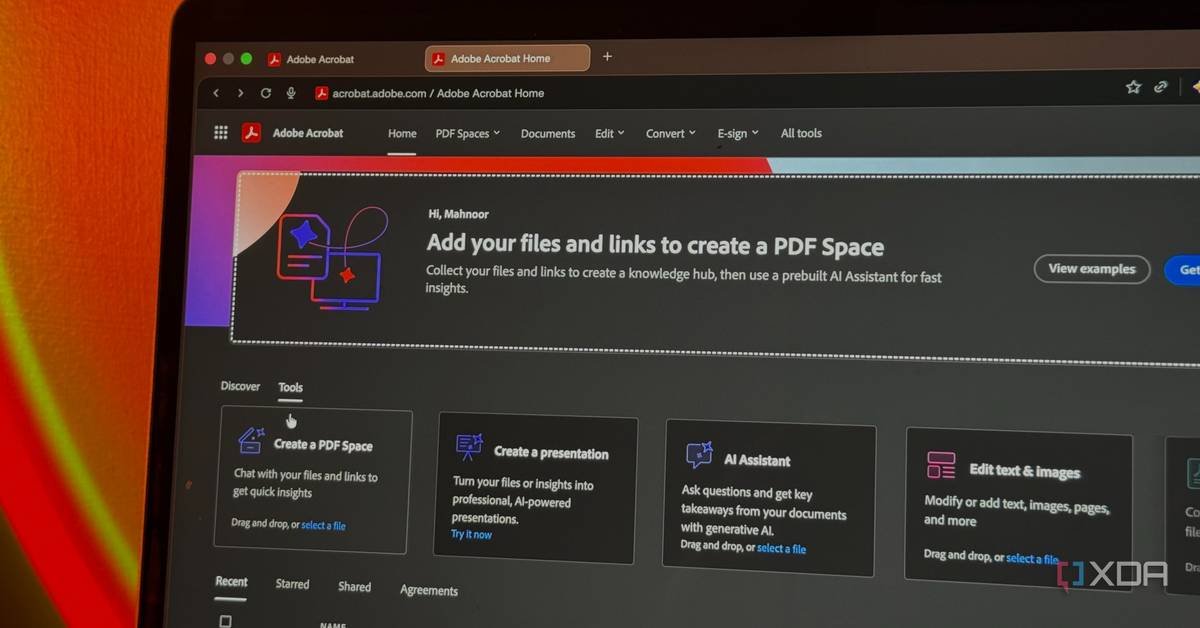Toggle the select-all checkbox in file list

pos(225,621)
